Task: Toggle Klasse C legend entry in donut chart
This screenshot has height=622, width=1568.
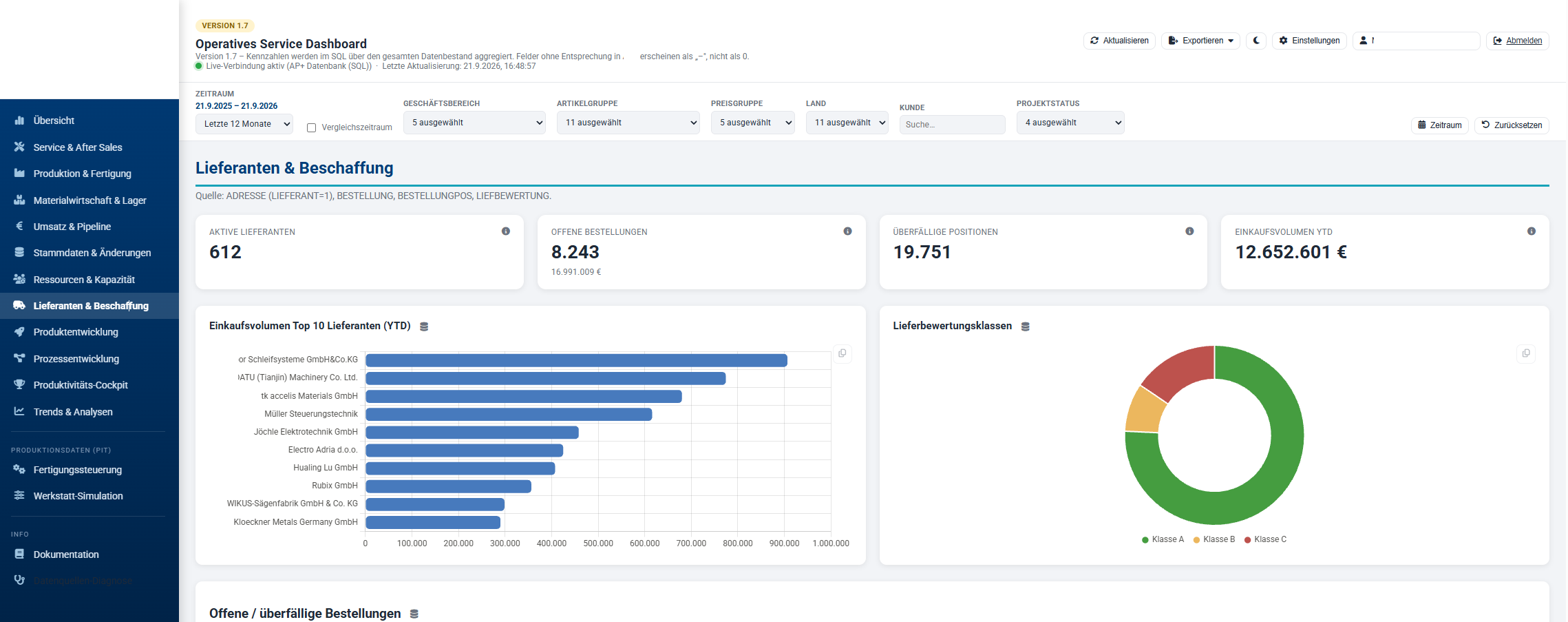Action: (x=1265, y=539)
